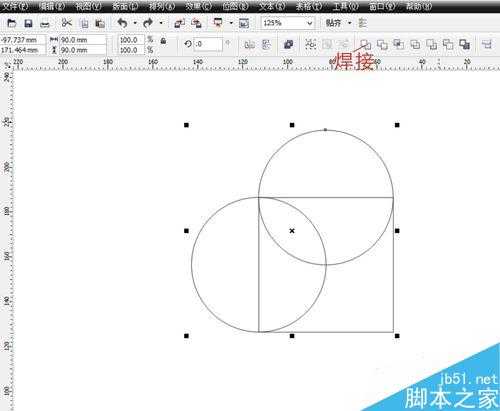Click the Paste clipboard icon
This screenshot has height=411, width=500.
(100, 23)
